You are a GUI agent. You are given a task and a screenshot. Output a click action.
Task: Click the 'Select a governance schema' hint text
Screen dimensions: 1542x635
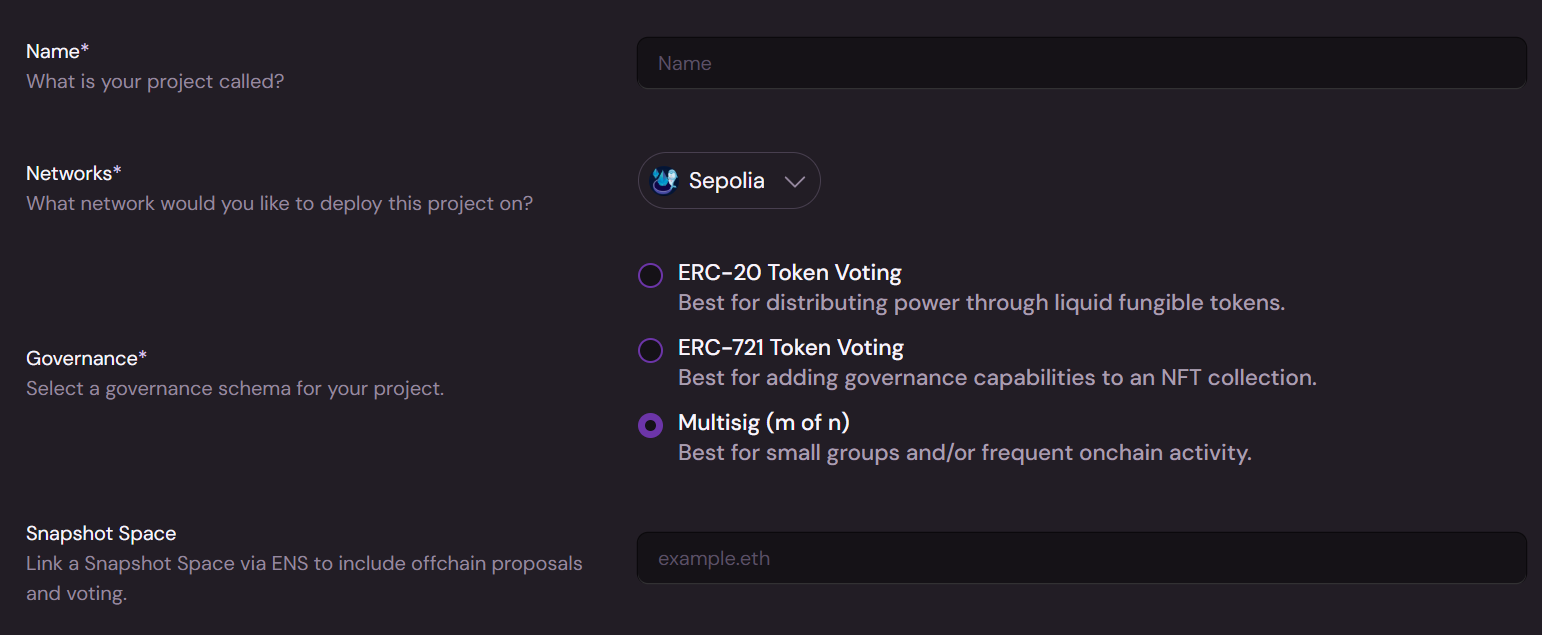point(234,388)
